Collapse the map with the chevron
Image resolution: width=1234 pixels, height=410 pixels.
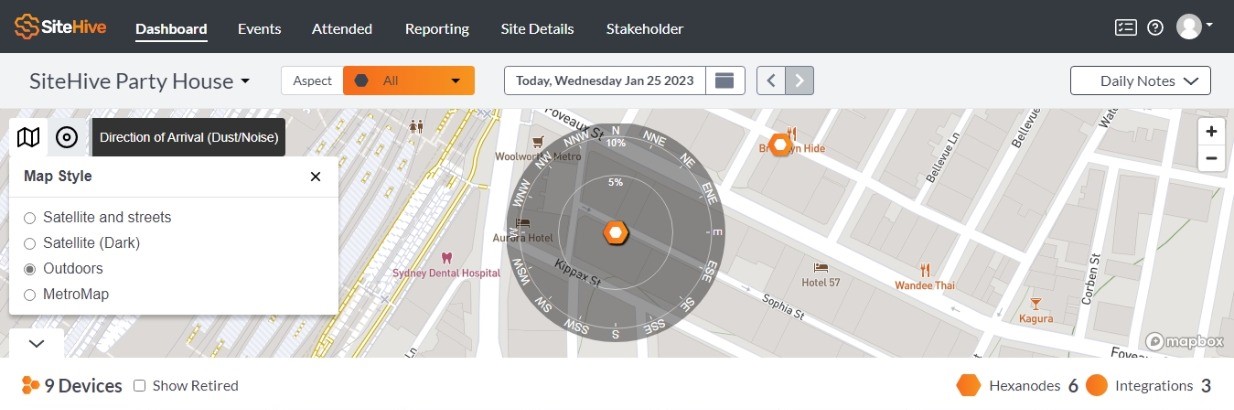[x=37, y=343]
